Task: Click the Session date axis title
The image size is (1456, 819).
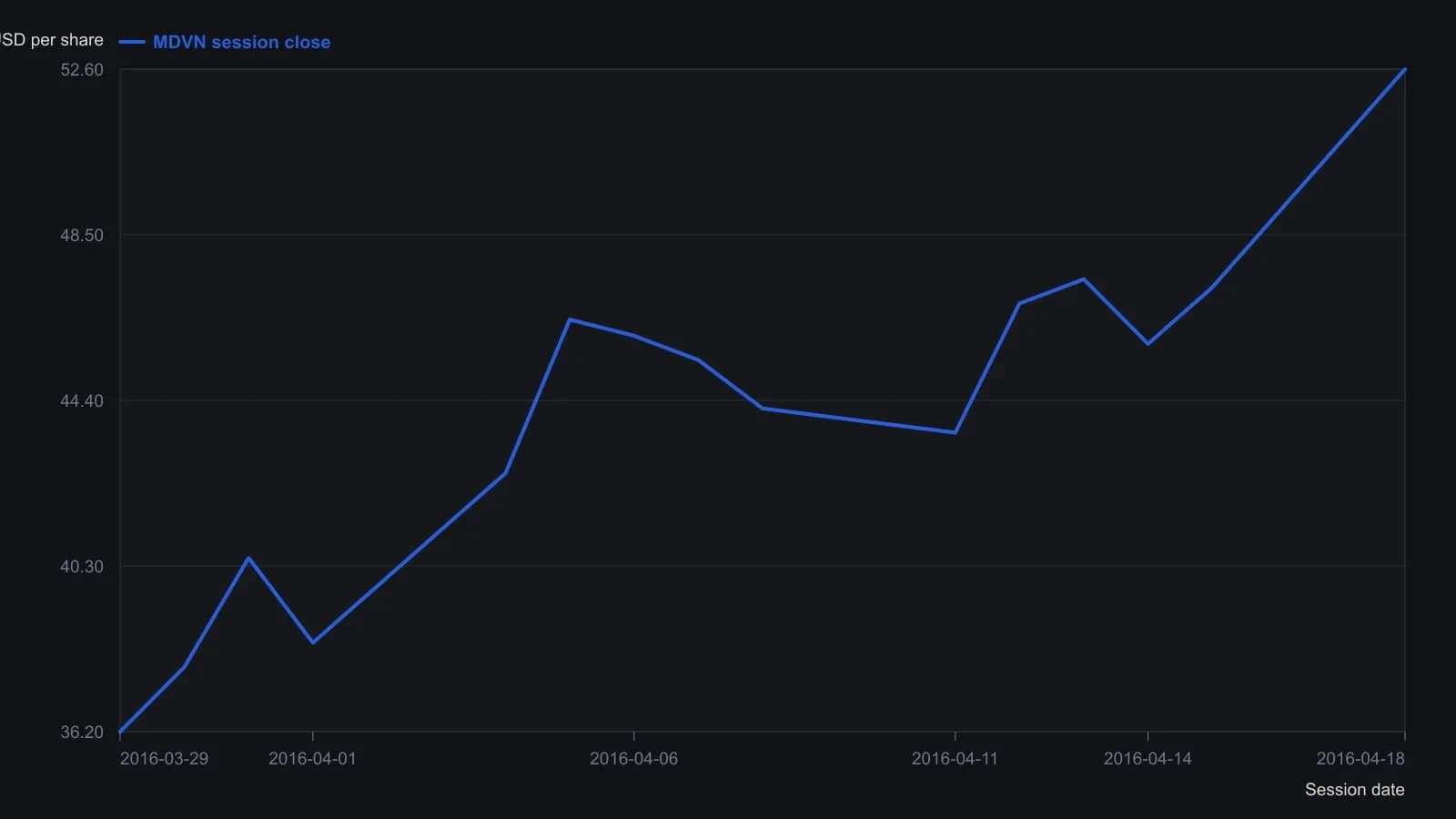Action: click(x=1355, y=790)
